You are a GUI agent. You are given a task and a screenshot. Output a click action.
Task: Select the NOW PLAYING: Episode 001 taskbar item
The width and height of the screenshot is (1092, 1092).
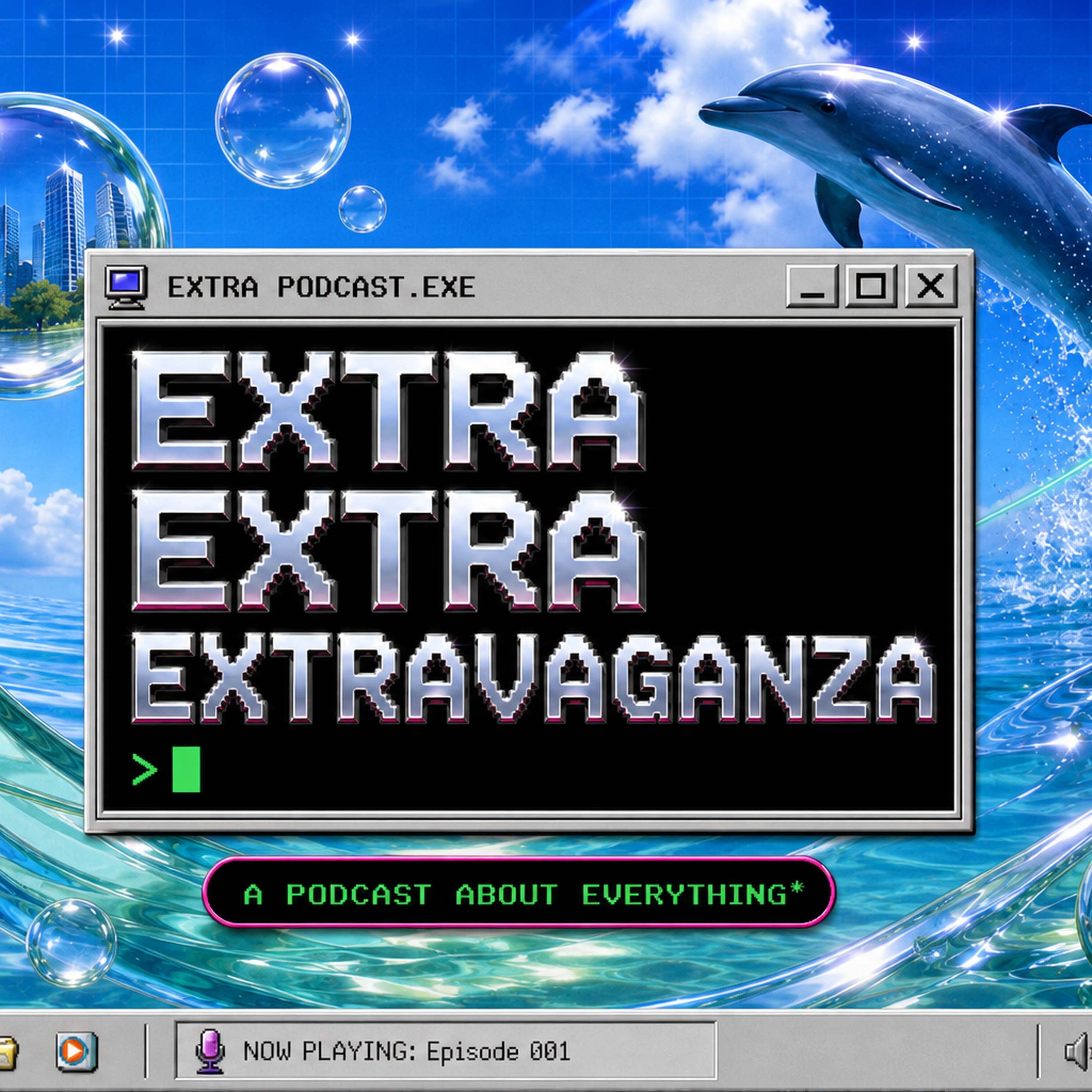pyautogui.click(x=446, y=1050)
